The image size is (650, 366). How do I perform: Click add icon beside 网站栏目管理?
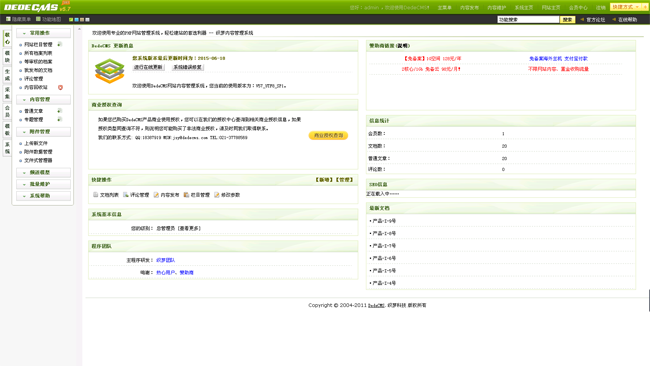click(60, 44)
